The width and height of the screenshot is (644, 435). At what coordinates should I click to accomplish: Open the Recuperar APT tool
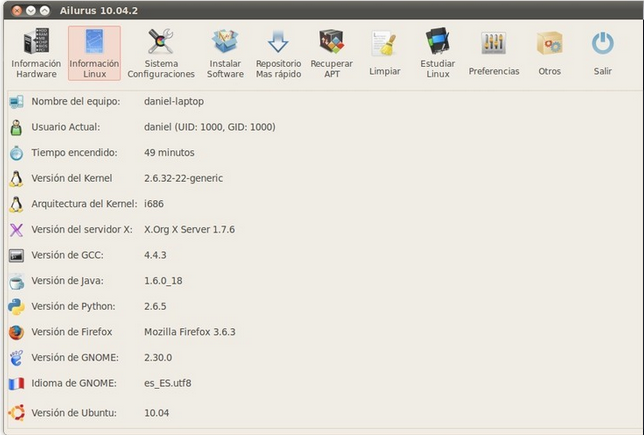point(331,53)
